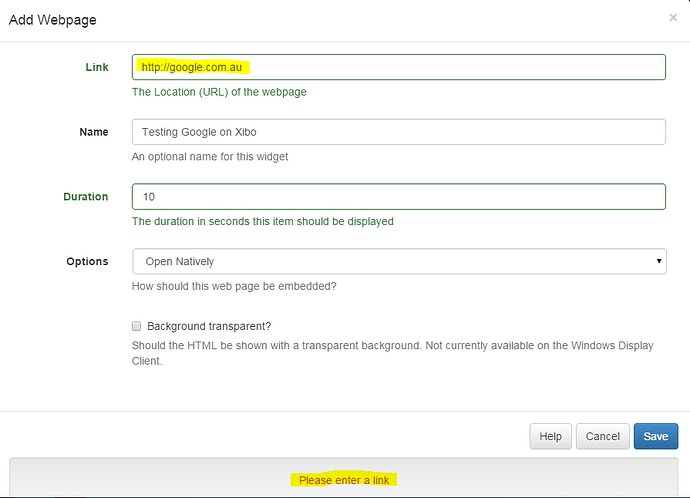The height and width of the screenshot is (498, 690).
Task: Open Help for this widget
Action: tap(551, 436)
